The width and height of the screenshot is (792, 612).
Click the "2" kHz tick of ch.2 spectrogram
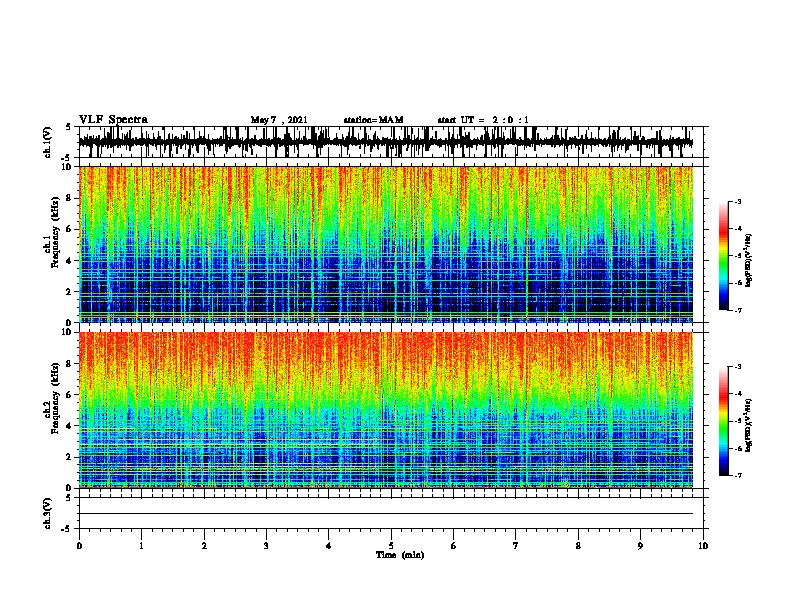point(70,457)
